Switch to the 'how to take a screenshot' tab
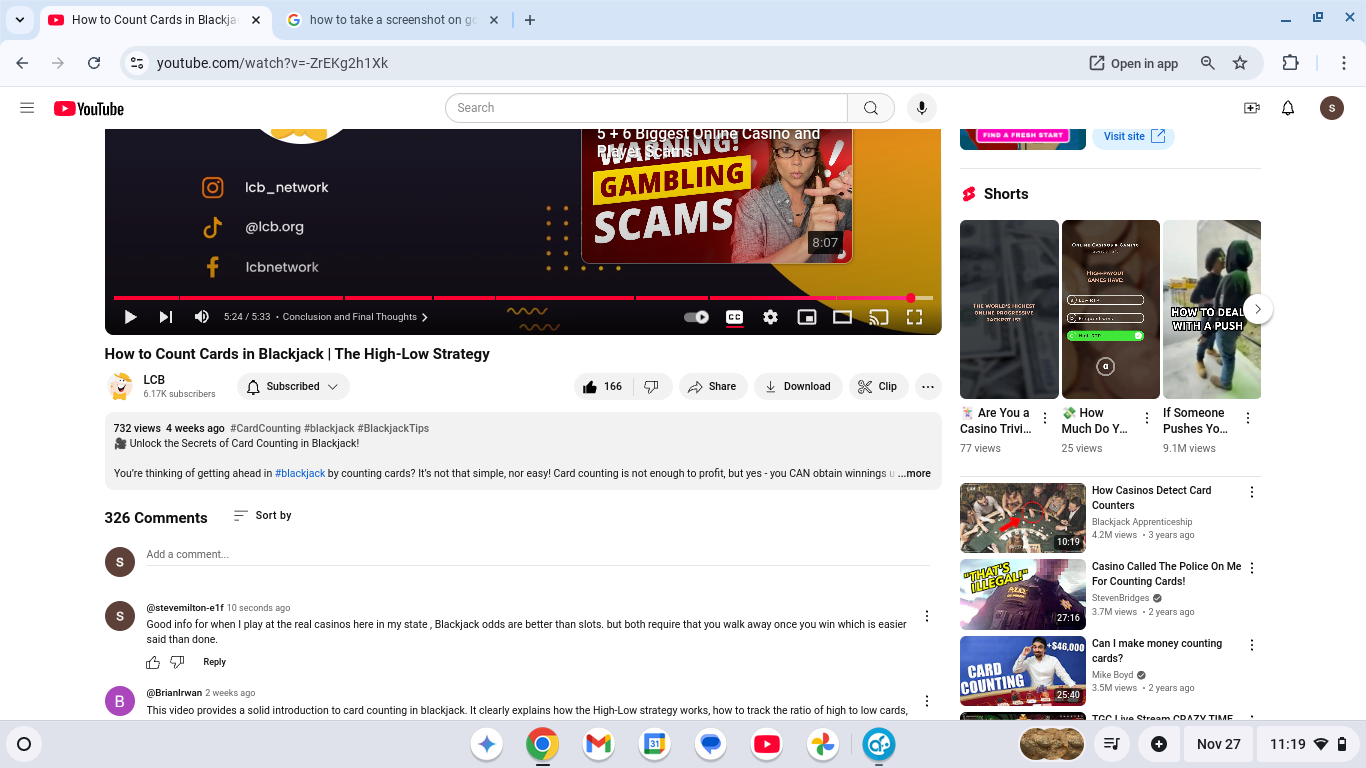This screenshot has height=768, width=1366. (394, 20)
